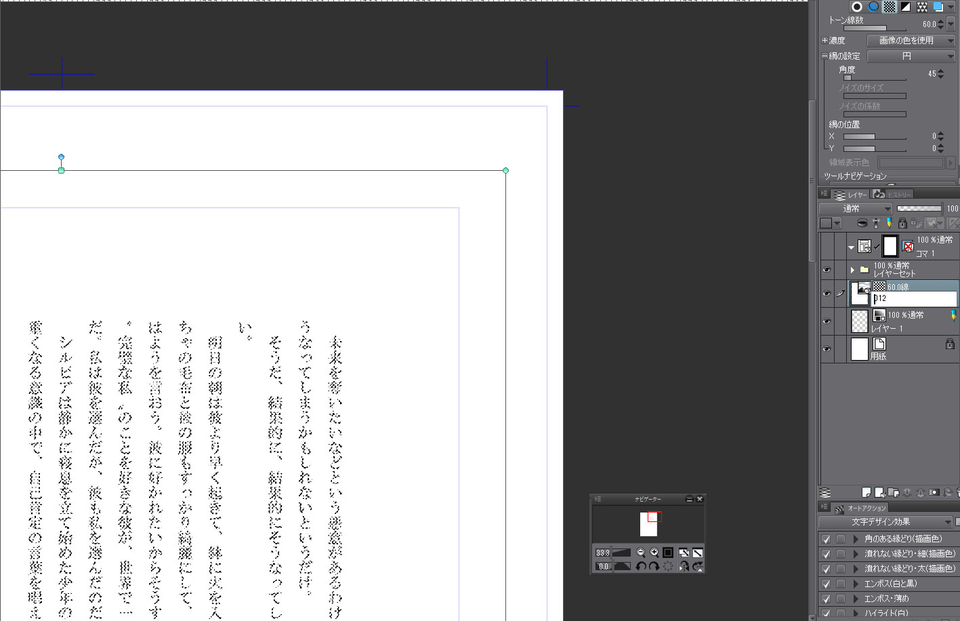Switch to the レイヤー tab

[x=850, y=195]
